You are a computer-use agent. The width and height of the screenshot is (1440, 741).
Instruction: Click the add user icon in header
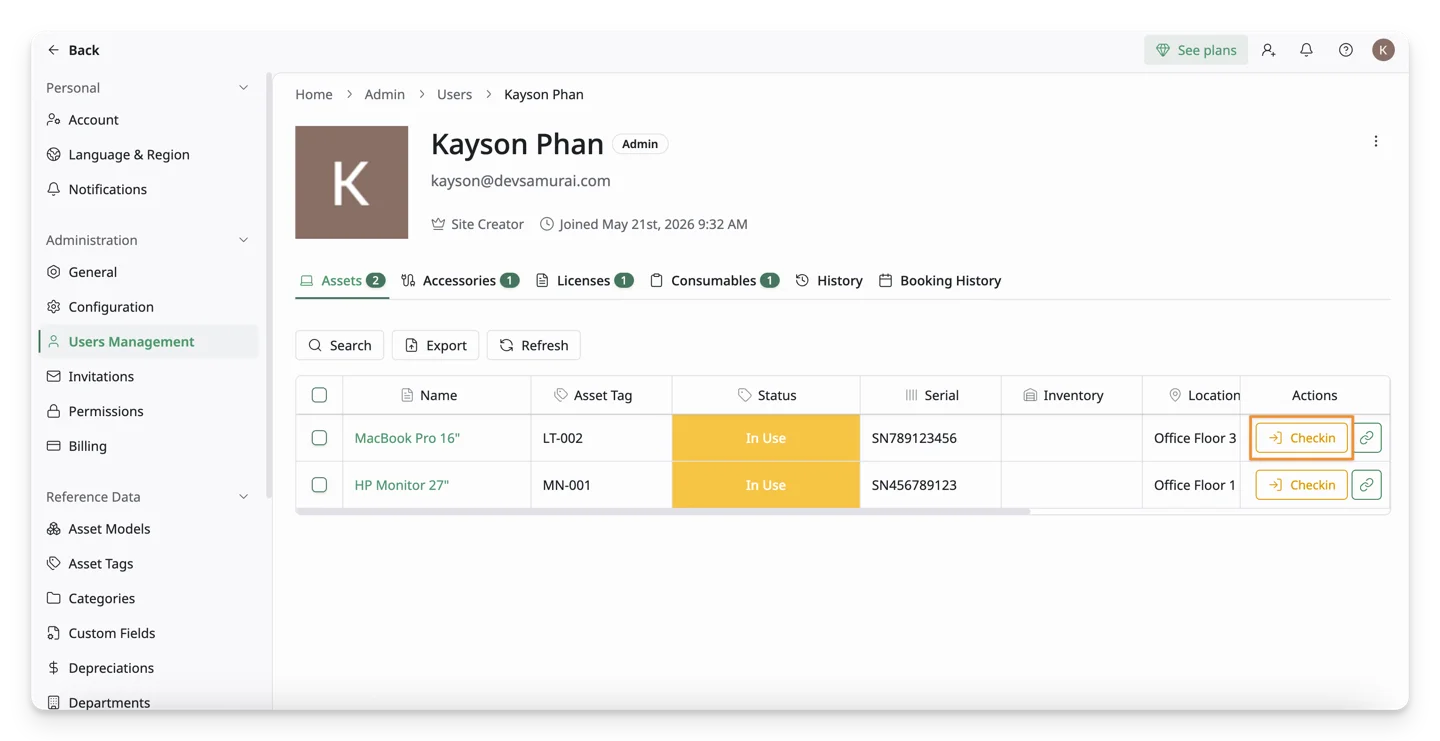click(x=1268, y=50)
